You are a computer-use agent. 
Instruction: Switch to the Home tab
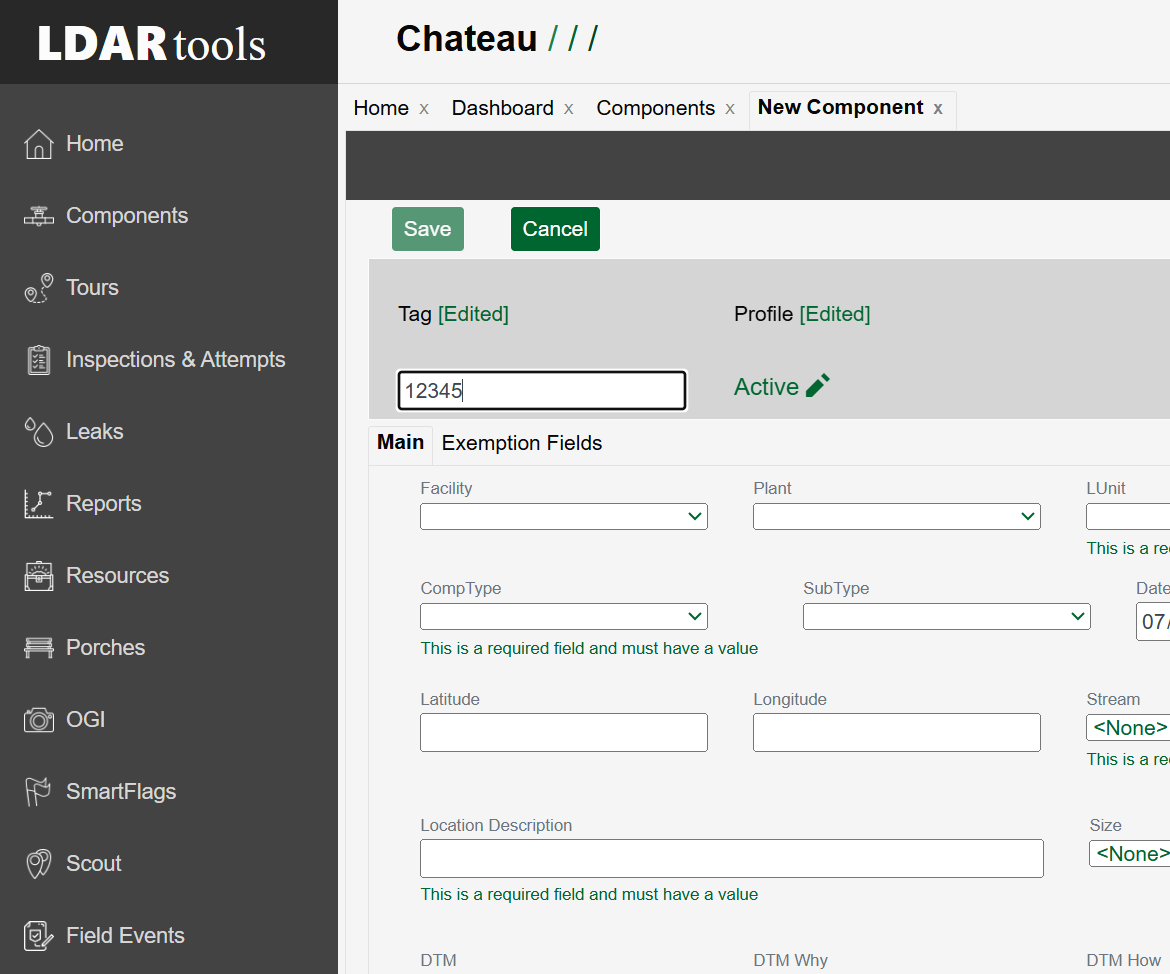coord(381,108)
